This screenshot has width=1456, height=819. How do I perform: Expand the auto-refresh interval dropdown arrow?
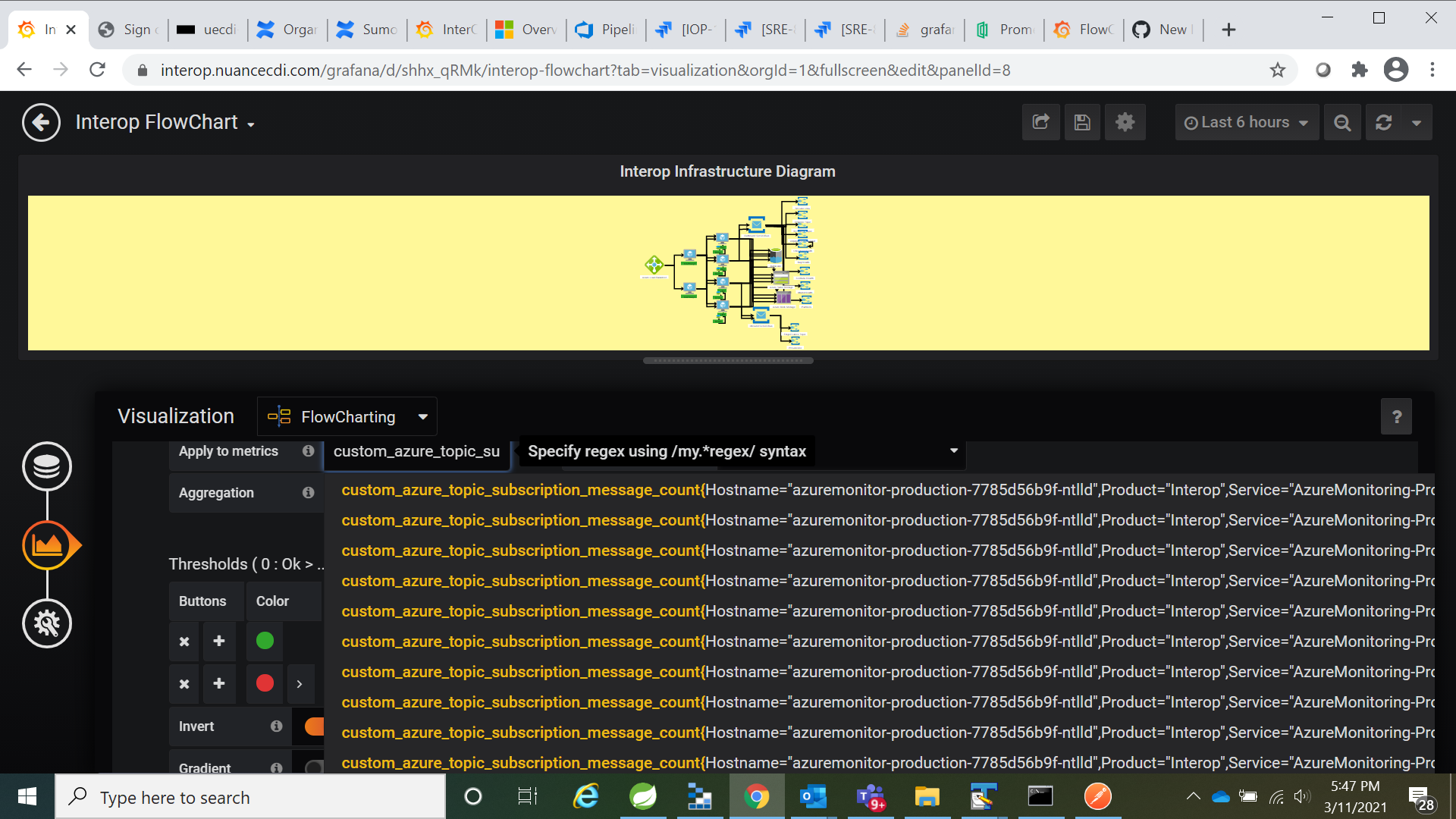[x=1417, y=122]
